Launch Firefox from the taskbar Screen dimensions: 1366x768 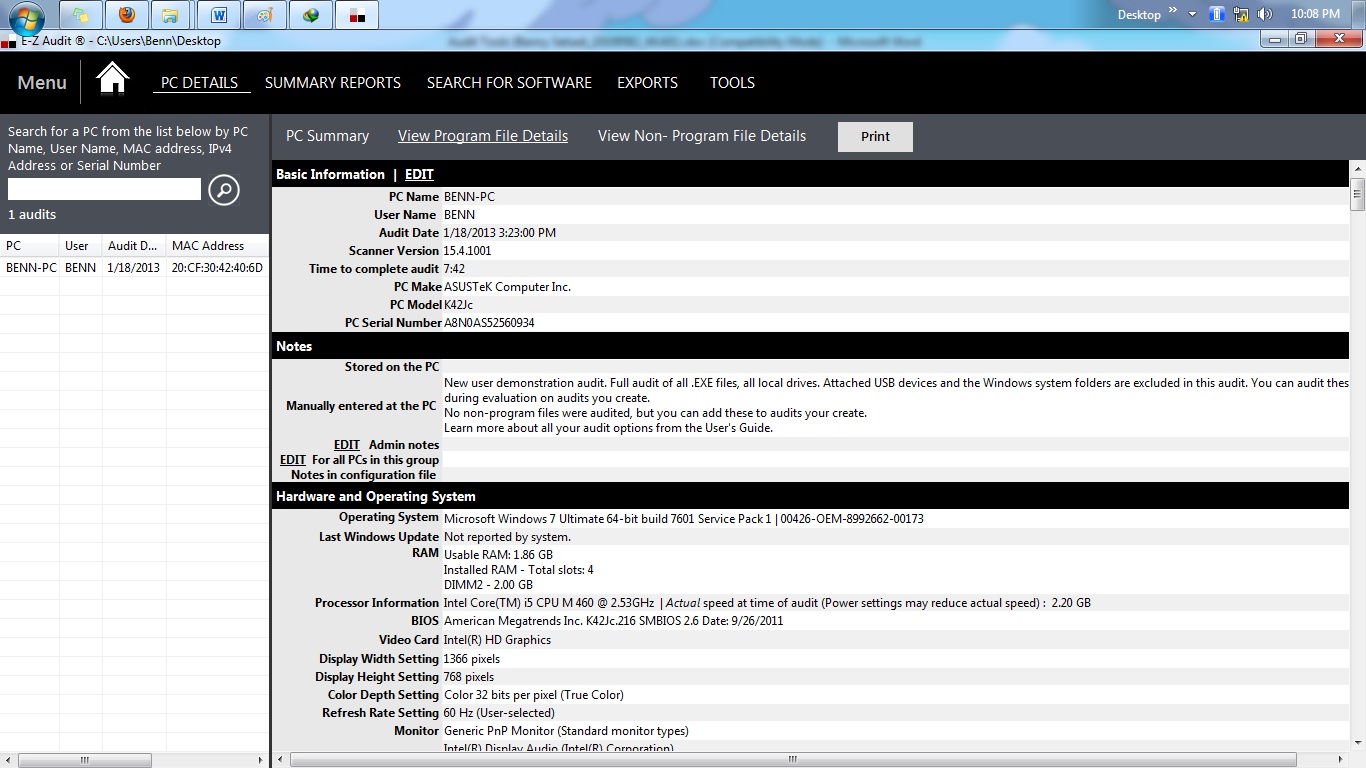126,14
